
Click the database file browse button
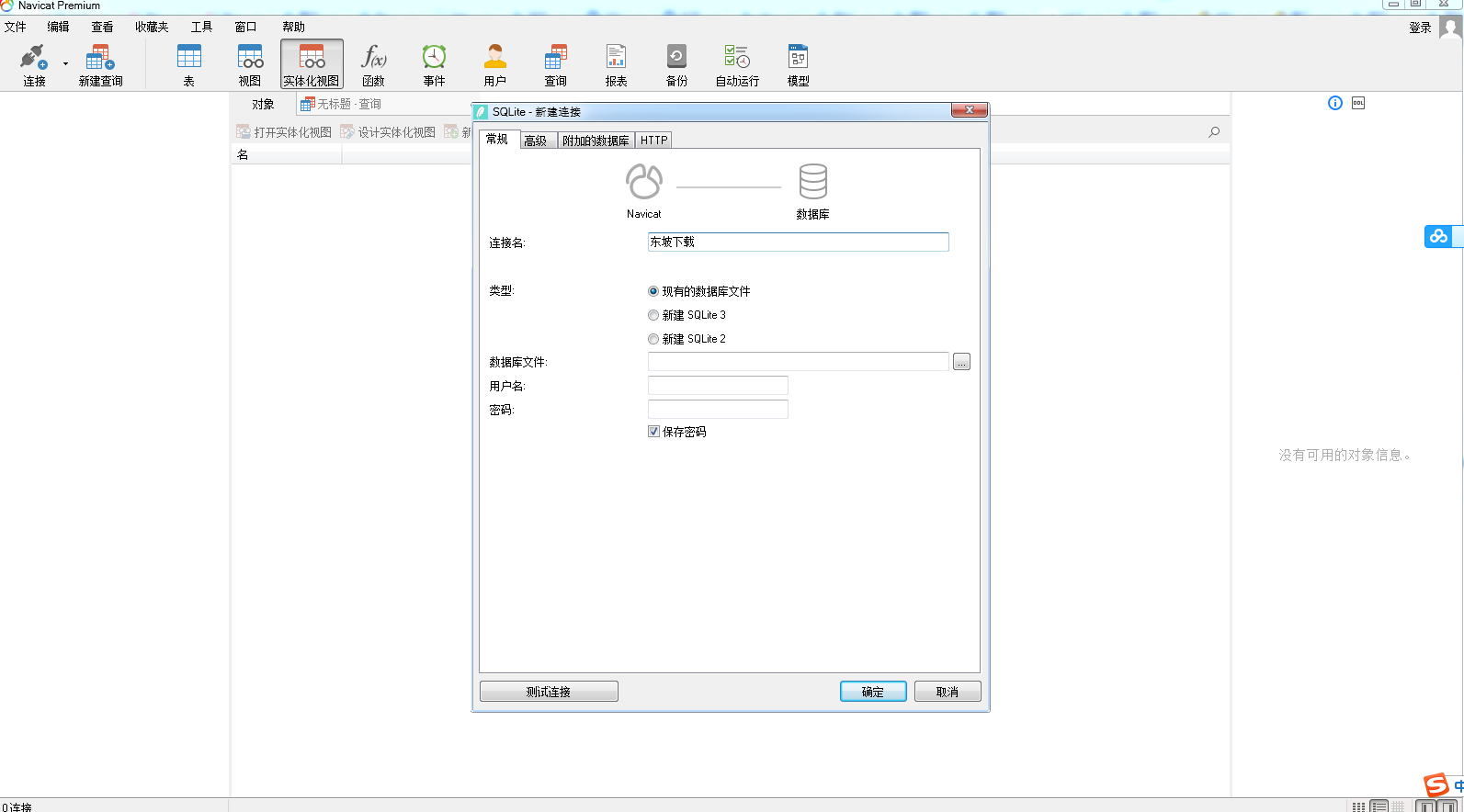(961, 362)
